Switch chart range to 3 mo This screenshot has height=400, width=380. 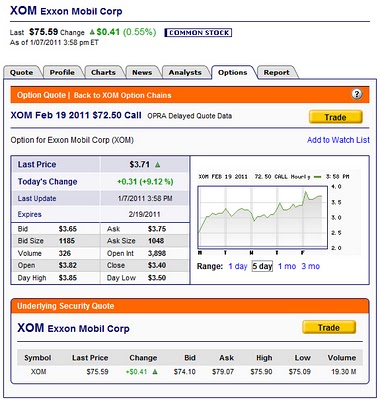pyautogui.click(x=310, y=266)
